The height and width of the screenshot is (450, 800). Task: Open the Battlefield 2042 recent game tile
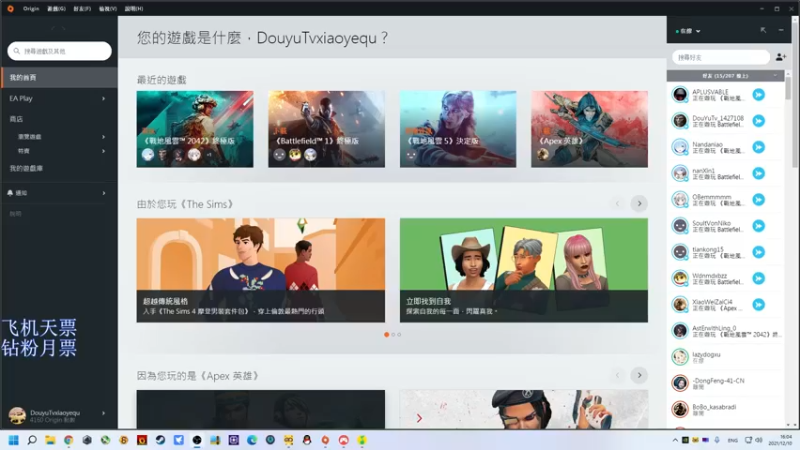point(195,129)
